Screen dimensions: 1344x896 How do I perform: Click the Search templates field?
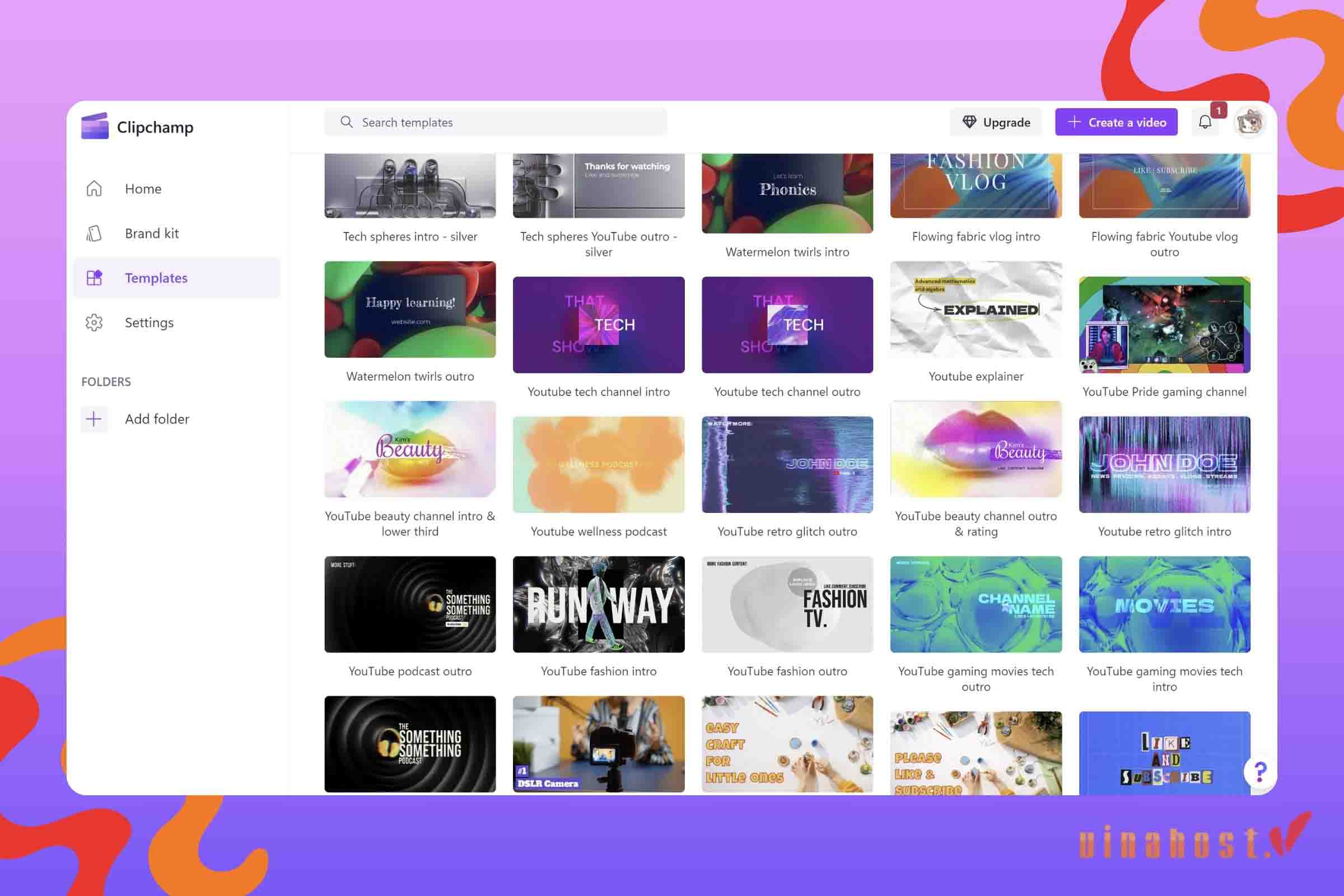(496, 122)
